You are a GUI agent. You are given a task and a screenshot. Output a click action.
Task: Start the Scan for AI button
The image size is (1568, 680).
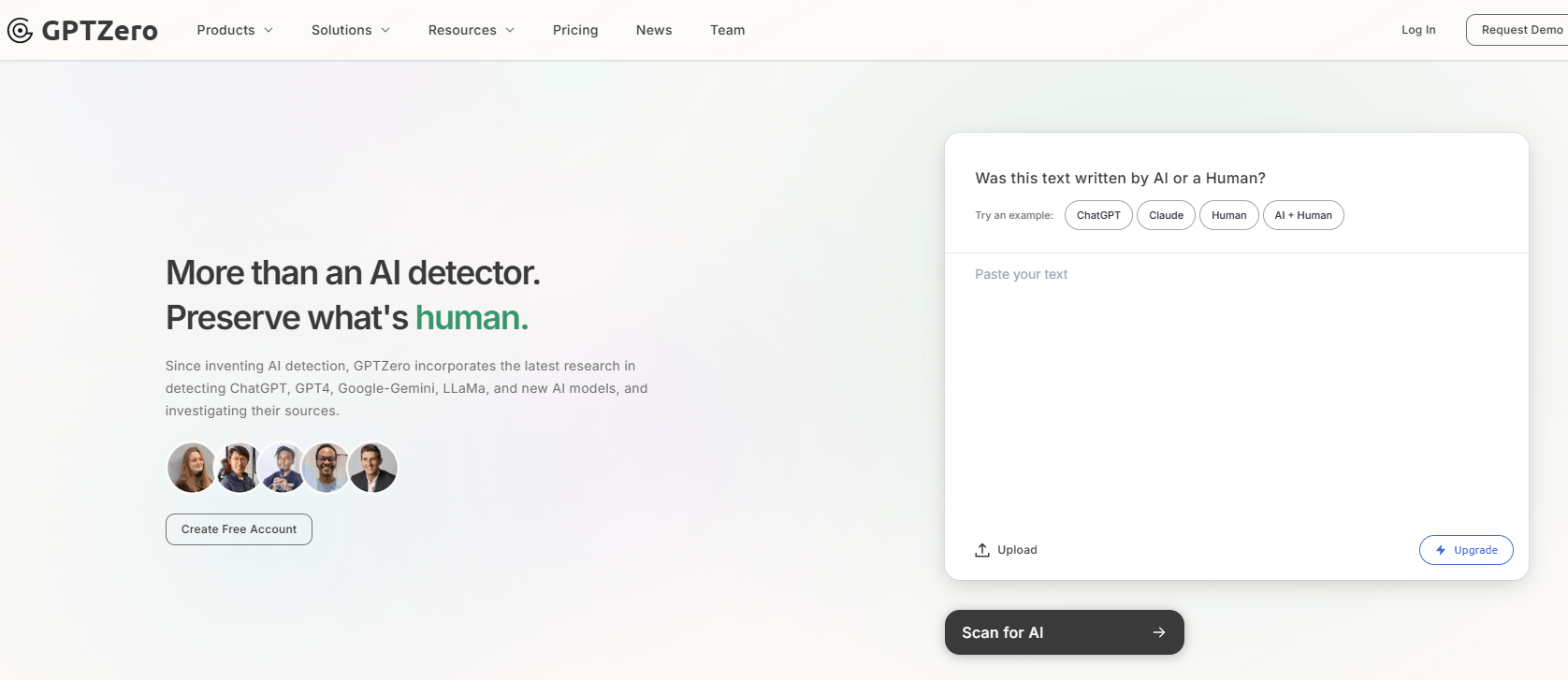(1065, 632)
